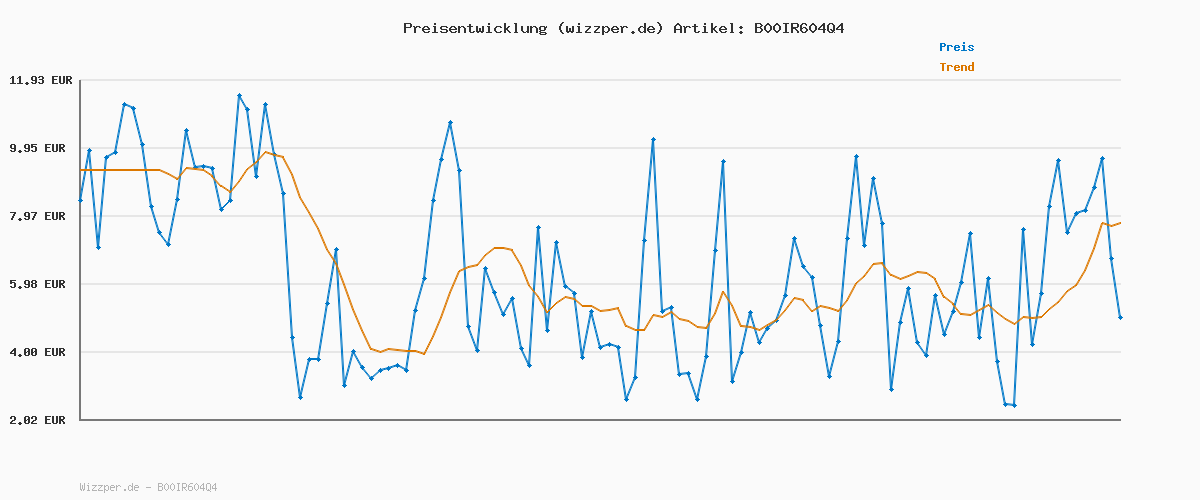Click the '4.00 EUR' y-axis label

point(40,352)
